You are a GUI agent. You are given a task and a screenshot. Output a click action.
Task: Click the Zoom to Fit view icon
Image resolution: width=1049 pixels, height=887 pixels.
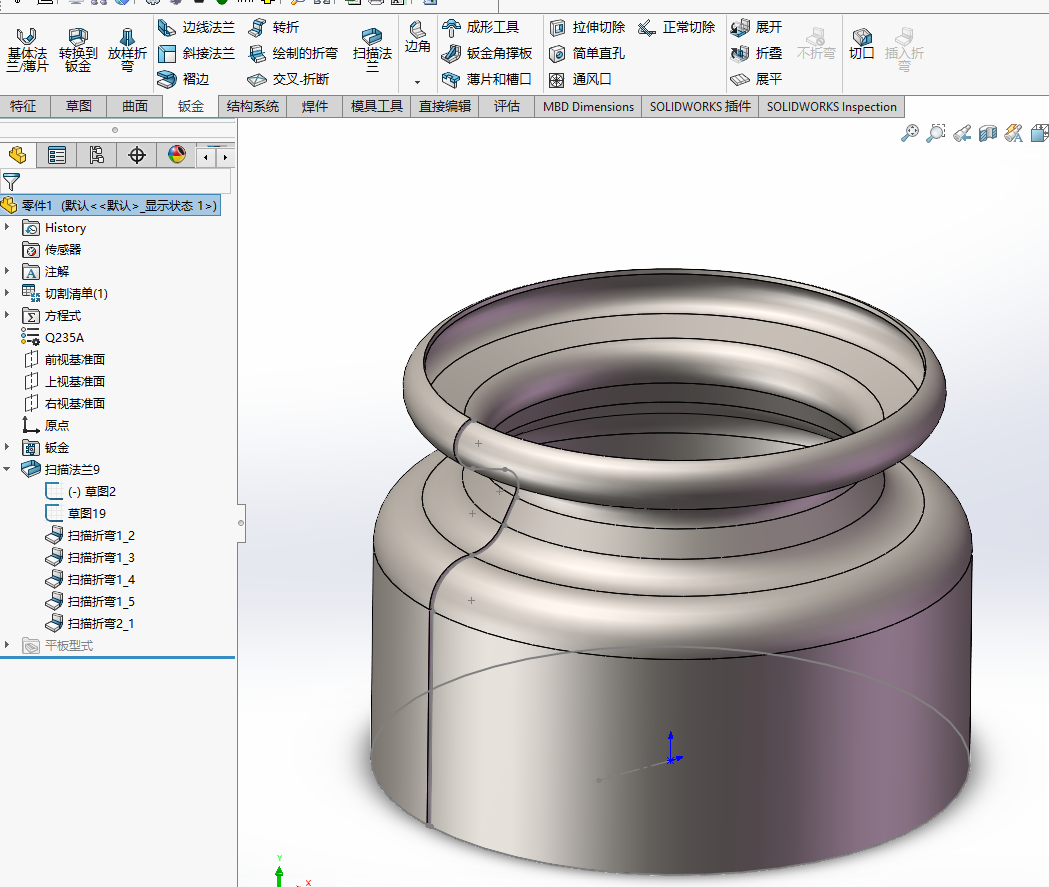pos(910,133)
